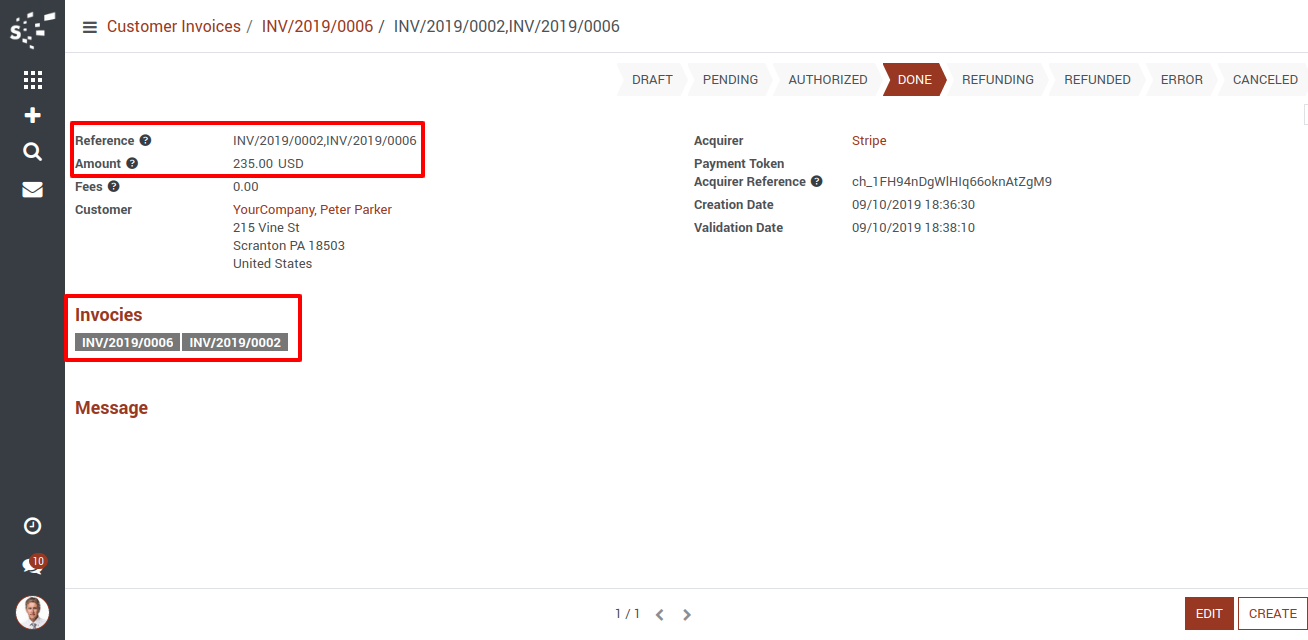Viewport: 1308px width, 640px height.
Task: Open the INV/2019/0002 invoice tag
Action: point(235,343)
